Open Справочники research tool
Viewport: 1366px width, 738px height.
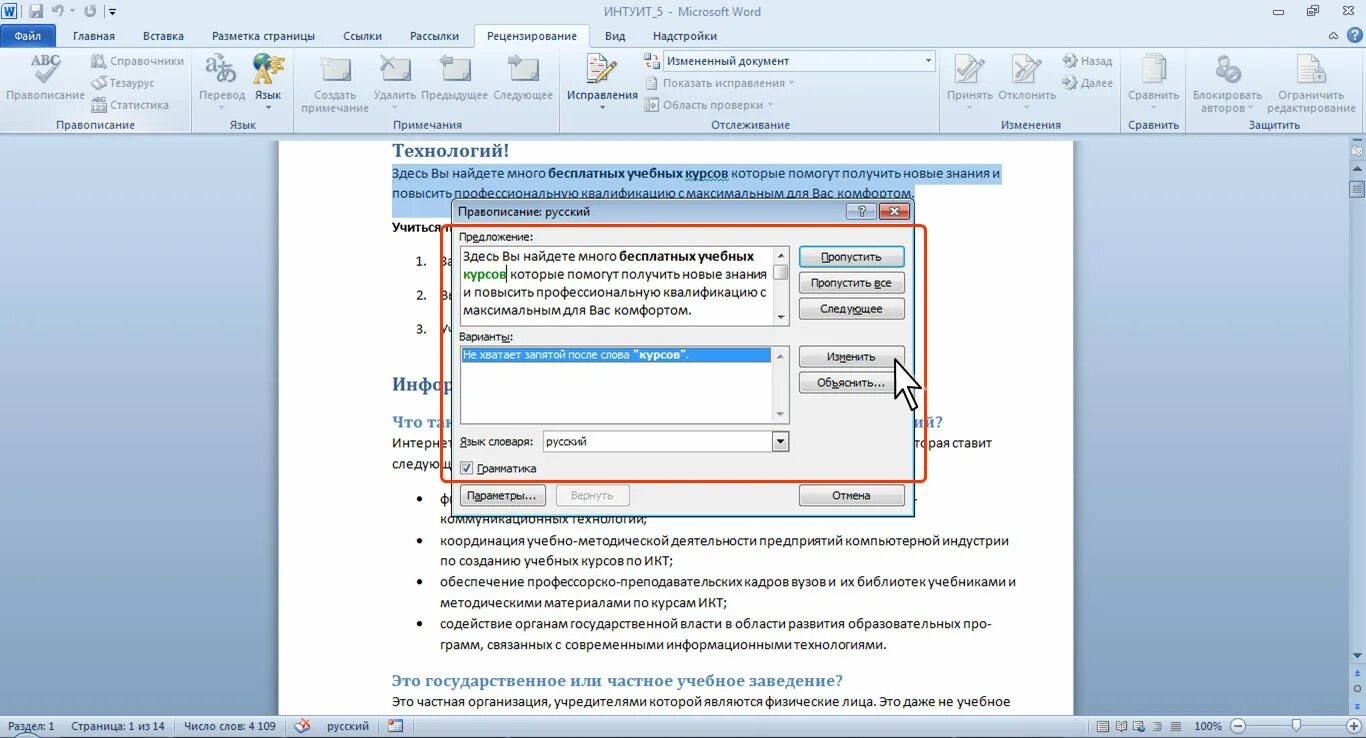[x=137, y=61]
